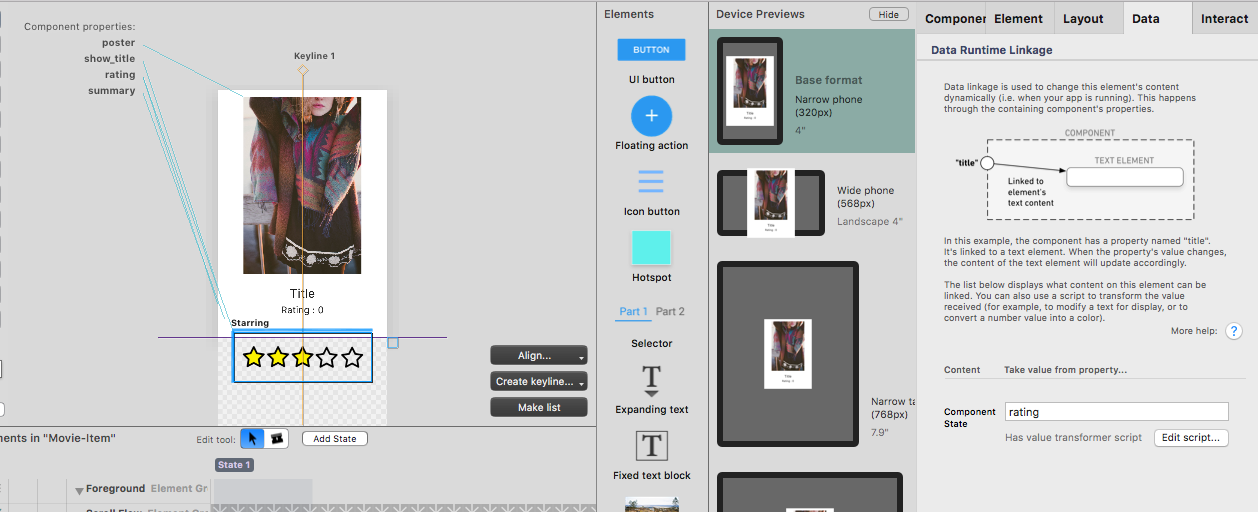This screenshot has height=512, width=1258.
Task: Click the Edit script button
Action: pyautogui.click(x=1191, y=438)
